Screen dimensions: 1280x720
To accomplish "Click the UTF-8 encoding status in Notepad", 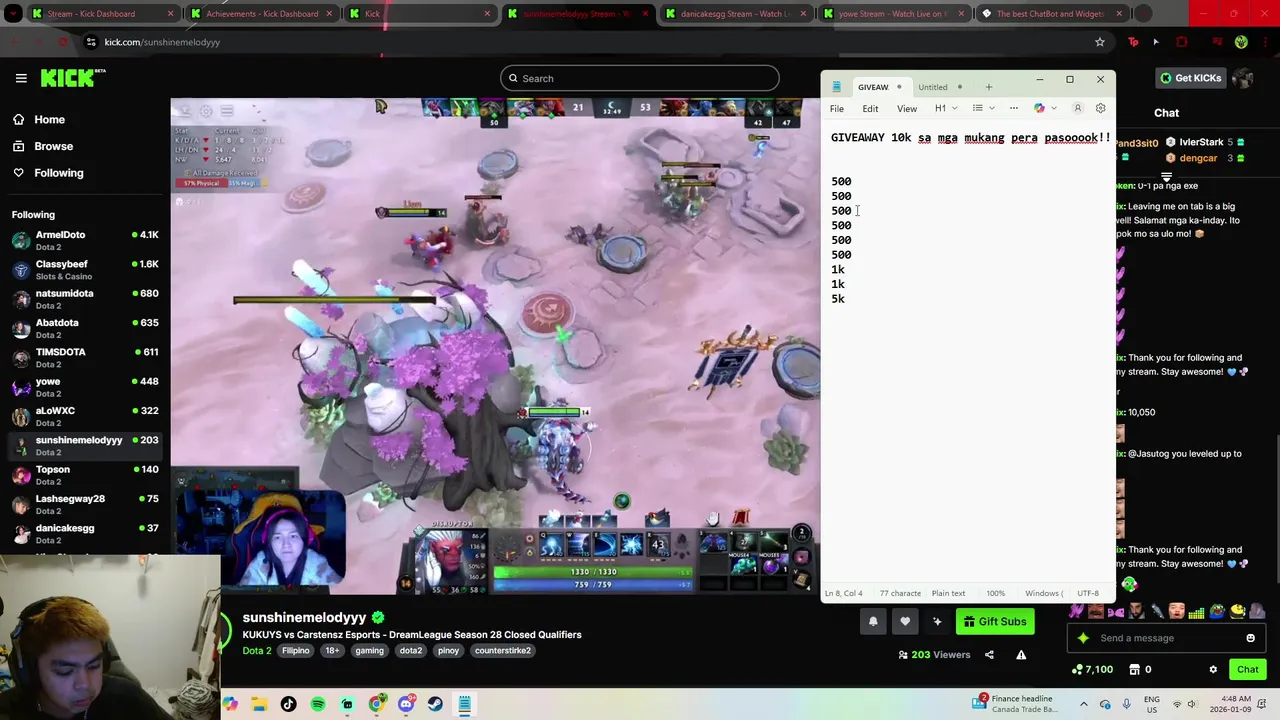I will click(1087, 593).
